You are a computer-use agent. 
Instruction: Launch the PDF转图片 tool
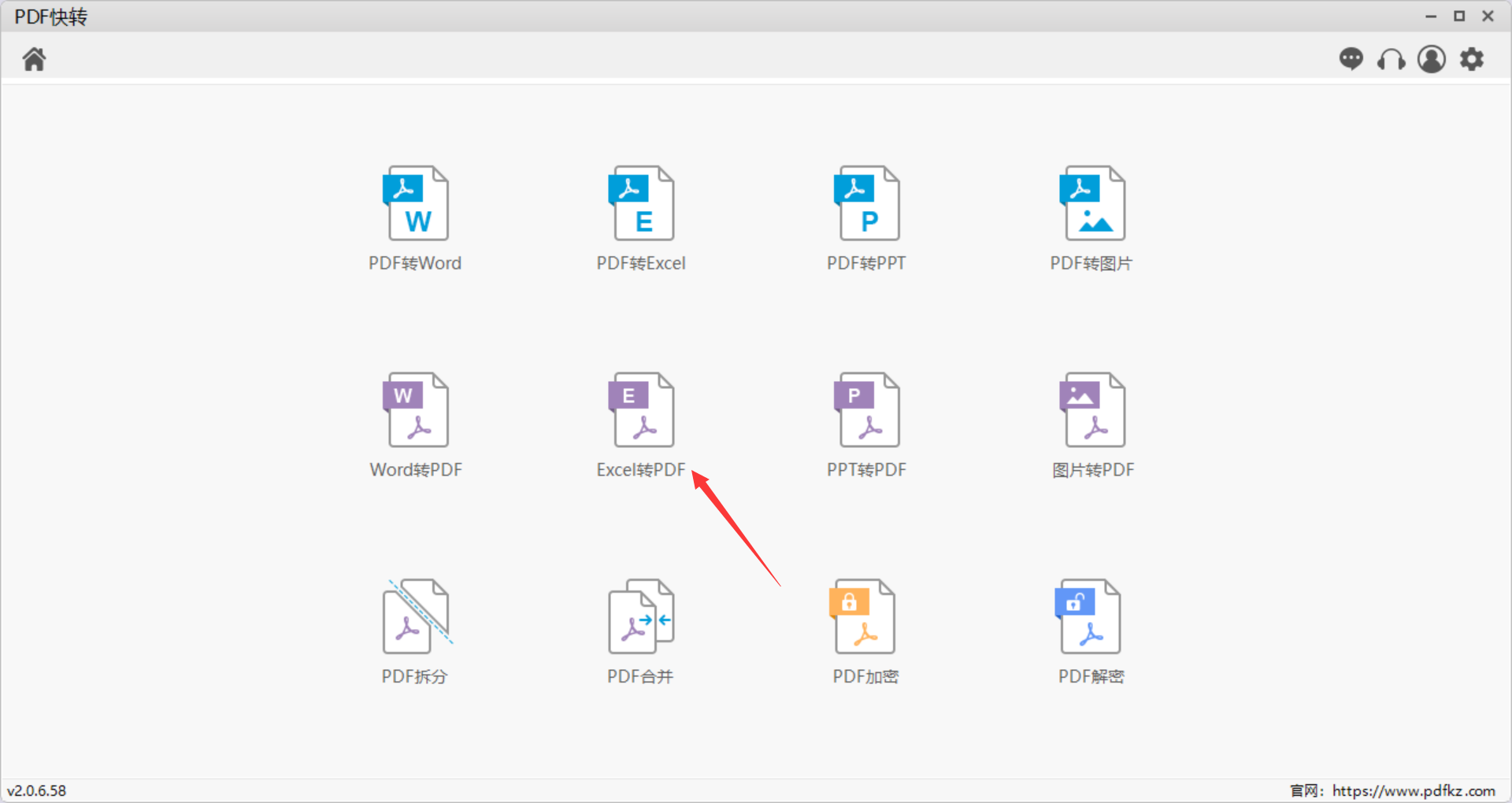click(x=1091, y=218)
